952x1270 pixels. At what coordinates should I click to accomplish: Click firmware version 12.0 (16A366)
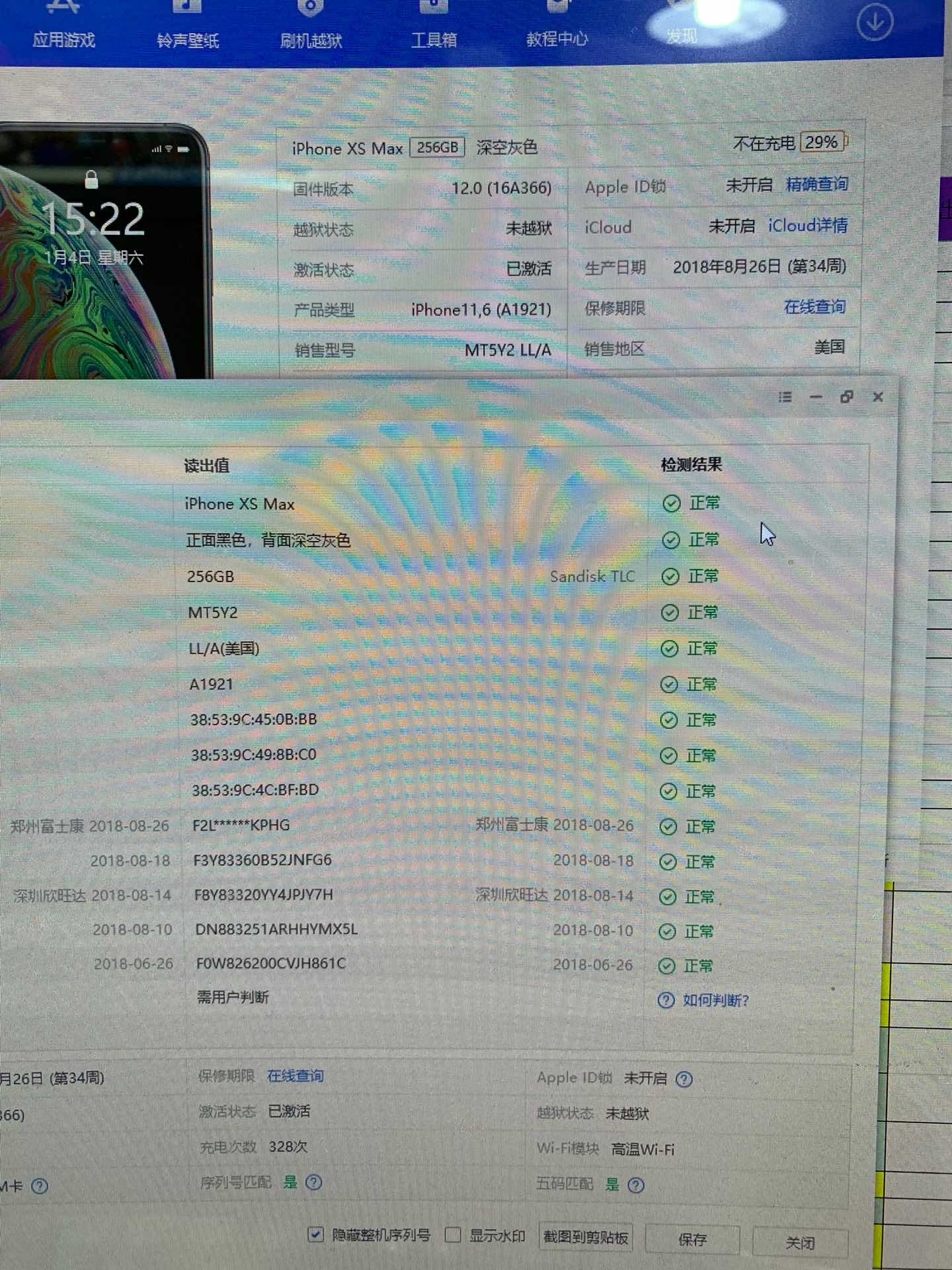pos(501,188)
